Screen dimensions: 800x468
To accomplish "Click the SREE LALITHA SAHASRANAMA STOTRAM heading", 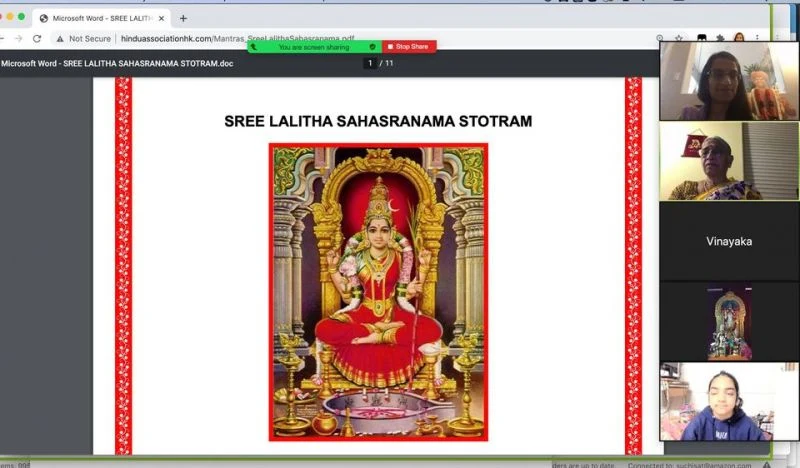I will coord(378,121).
